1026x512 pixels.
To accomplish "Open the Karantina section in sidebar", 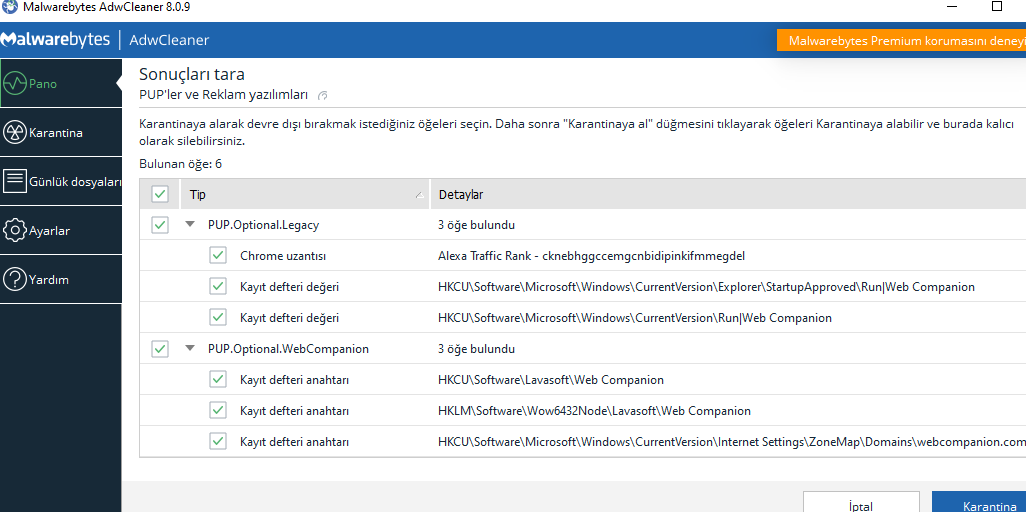I will (x=56, y=132).
